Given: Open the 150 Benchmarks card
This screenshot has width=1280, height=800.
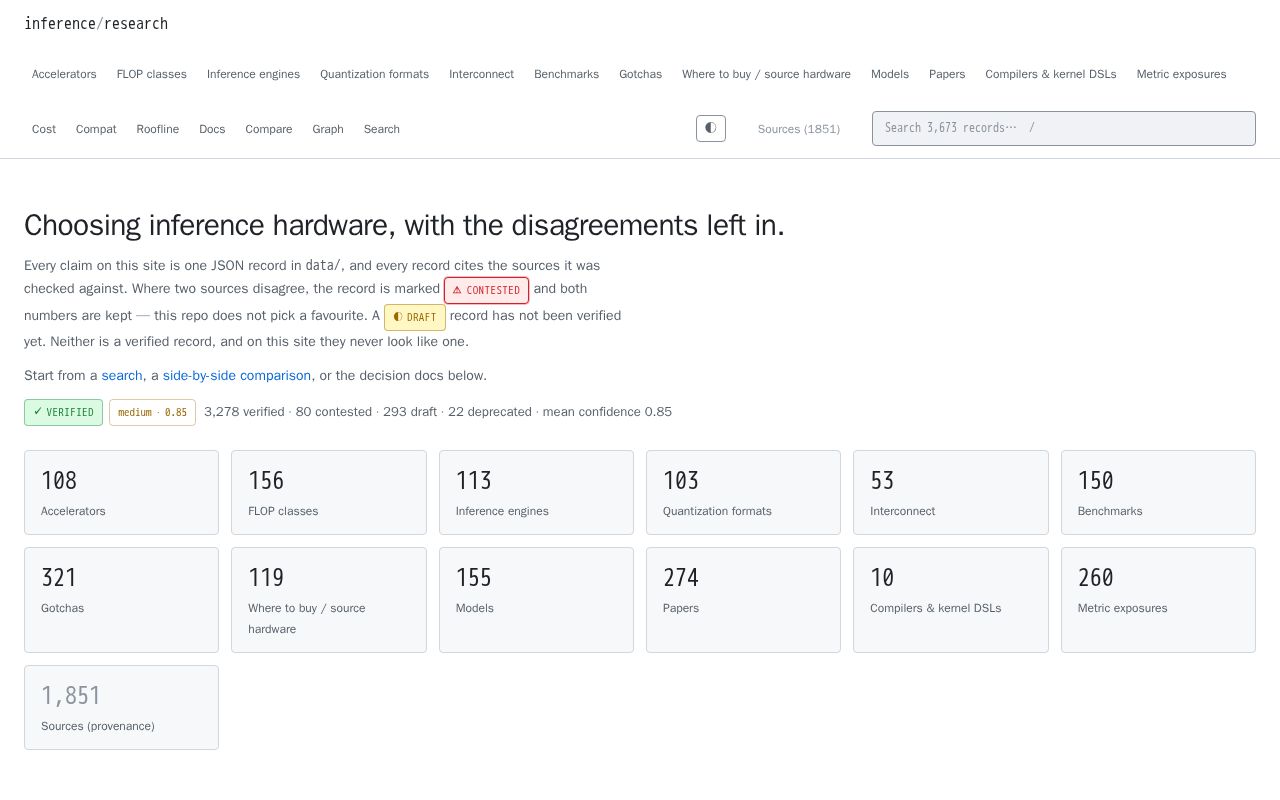Looking at the screenshot, I should coord(1158,492).
